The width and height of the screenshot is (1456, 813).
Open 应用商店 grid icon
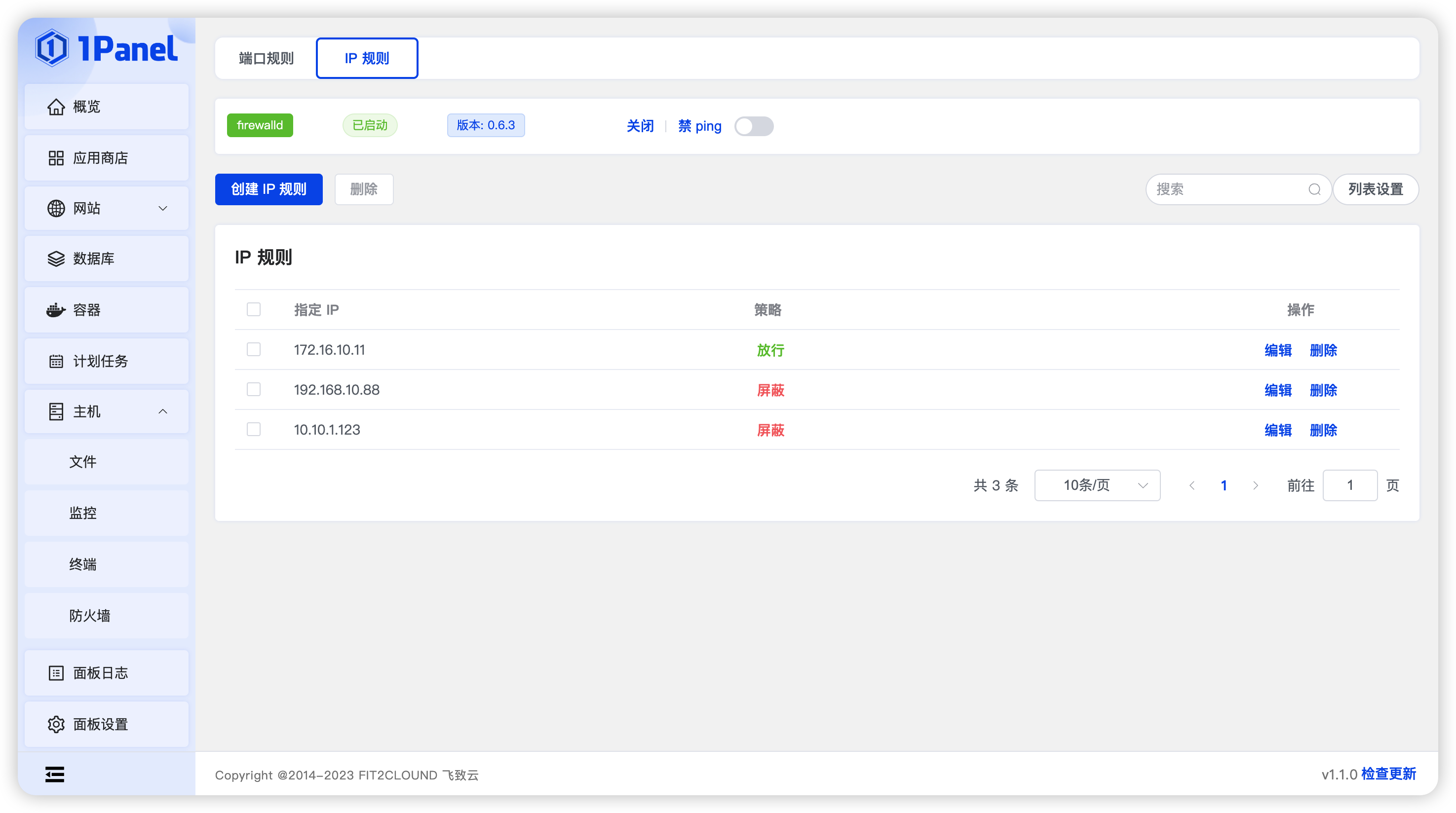coord(56,158)
